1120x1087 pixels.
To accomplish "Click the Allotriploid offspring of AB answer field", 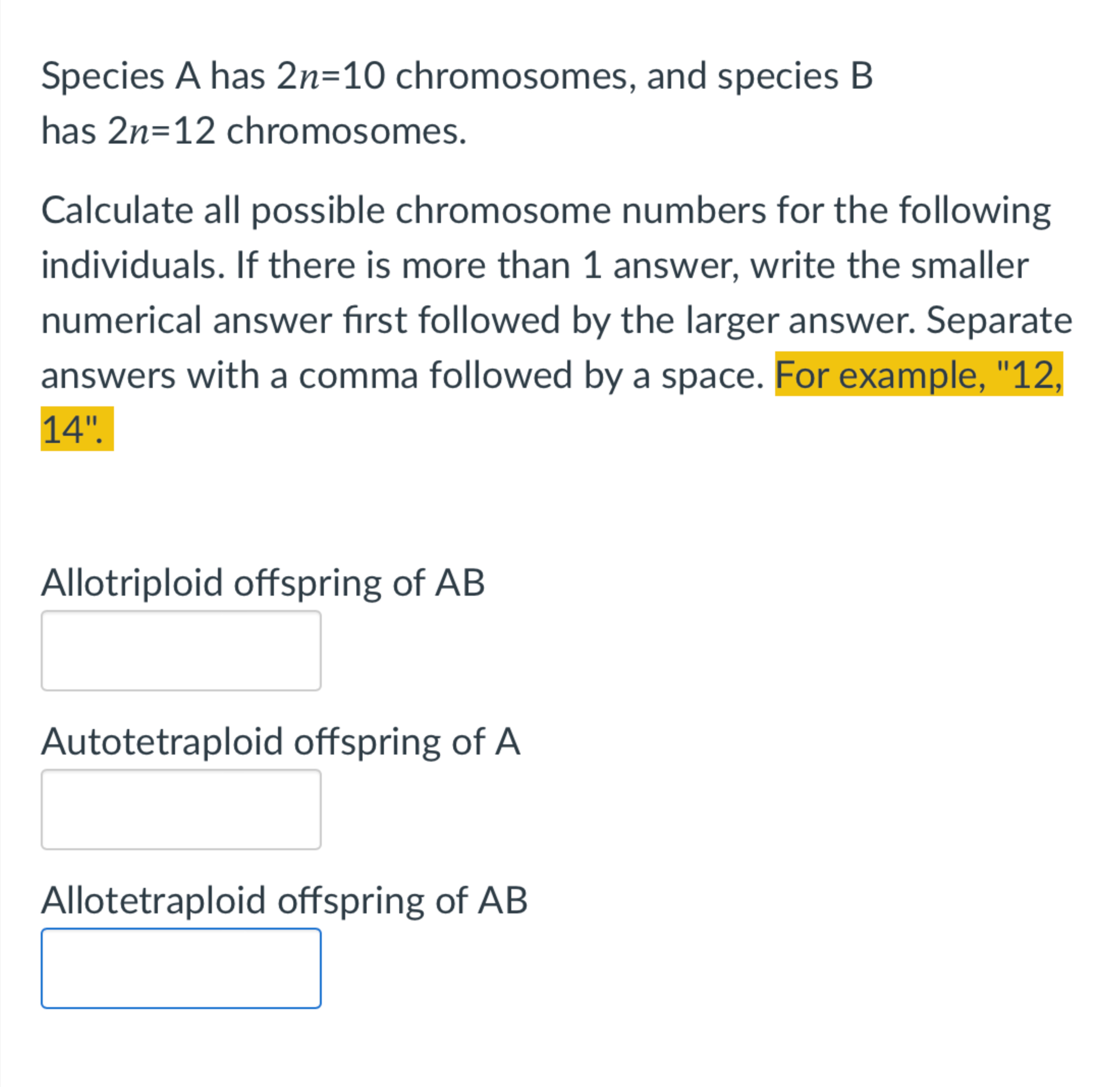I will (x=182, y=651).
